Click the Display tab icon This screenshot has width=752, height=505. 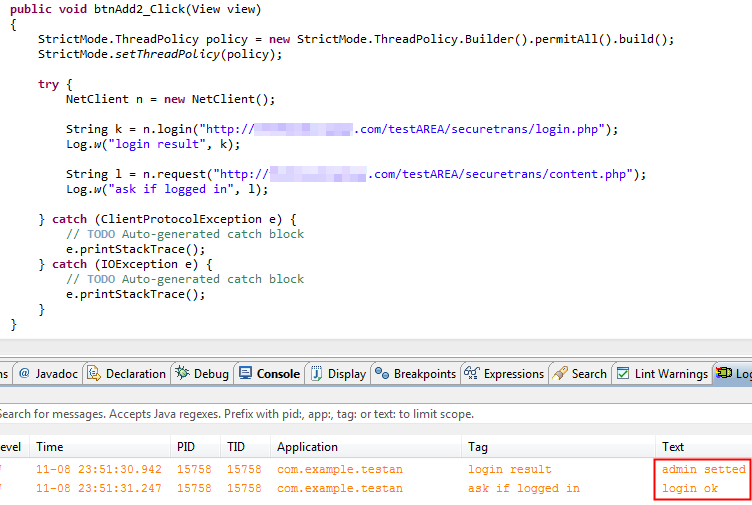pos(316,373)
